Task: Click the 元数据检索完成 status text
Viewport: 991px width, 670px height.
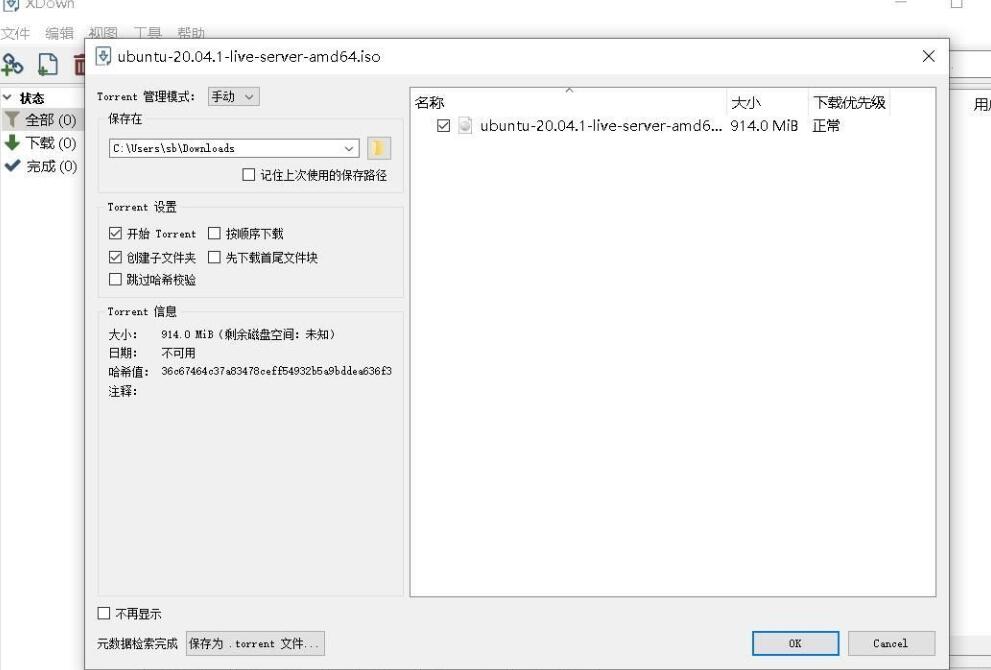Action: tap(137, 643)
